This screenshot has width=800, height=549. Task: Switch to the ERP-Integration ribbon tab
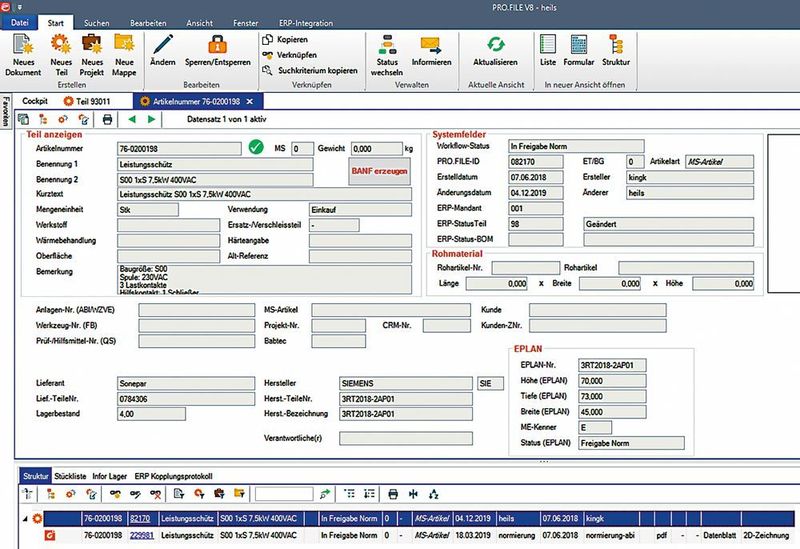[x=306, y=23]
